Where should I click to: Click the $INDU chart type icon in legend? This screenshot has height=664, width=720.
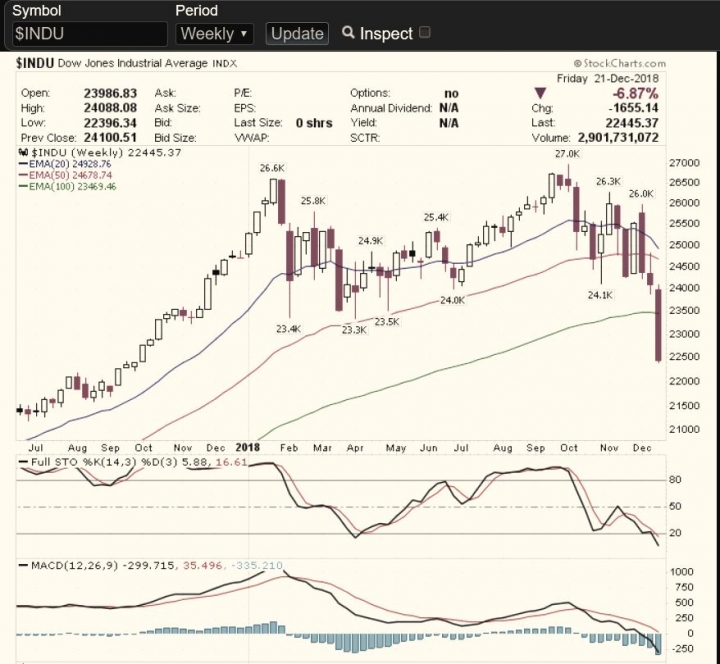[x=22, y=152]
